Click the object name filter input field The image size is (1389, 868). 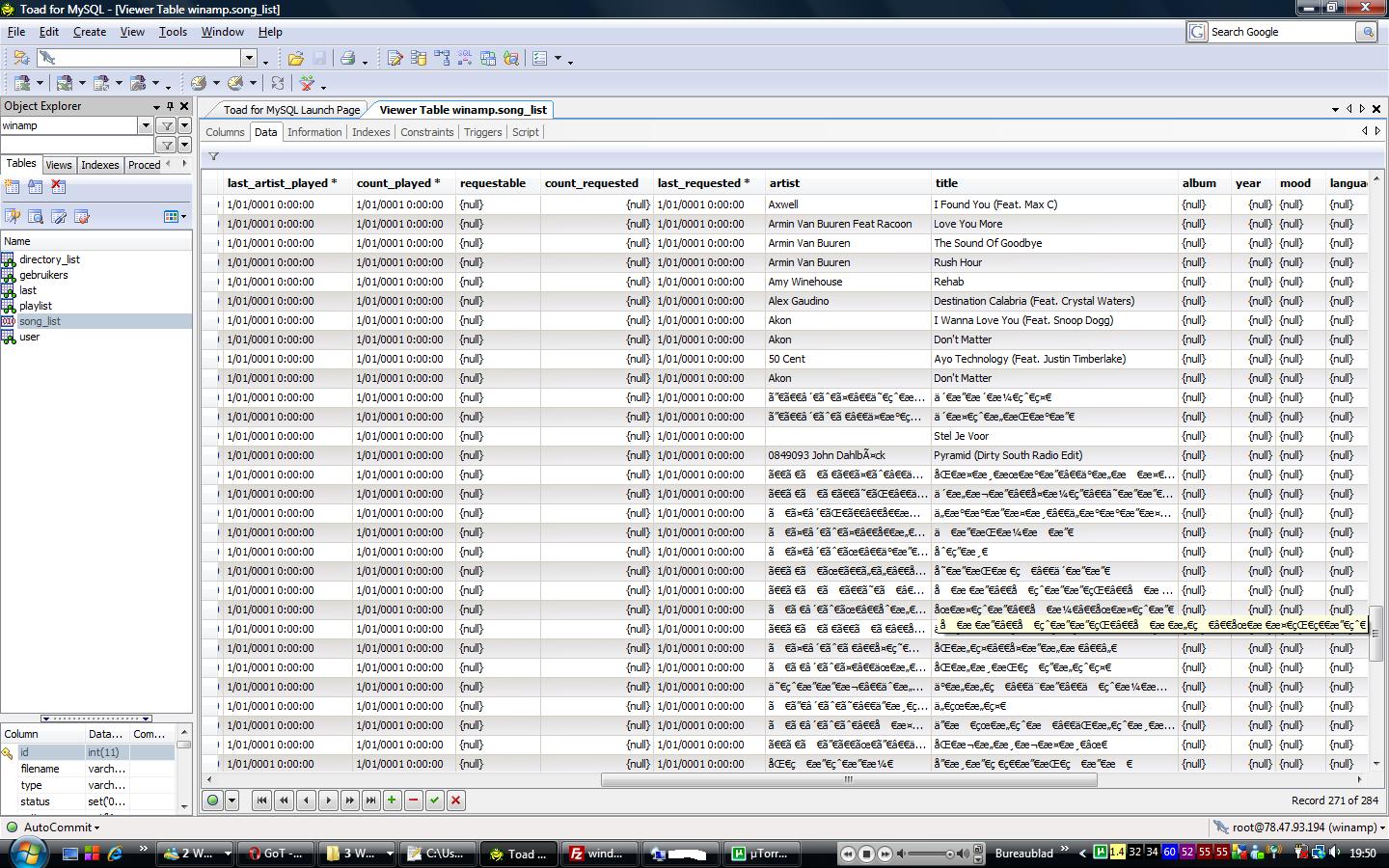(77, 145)
